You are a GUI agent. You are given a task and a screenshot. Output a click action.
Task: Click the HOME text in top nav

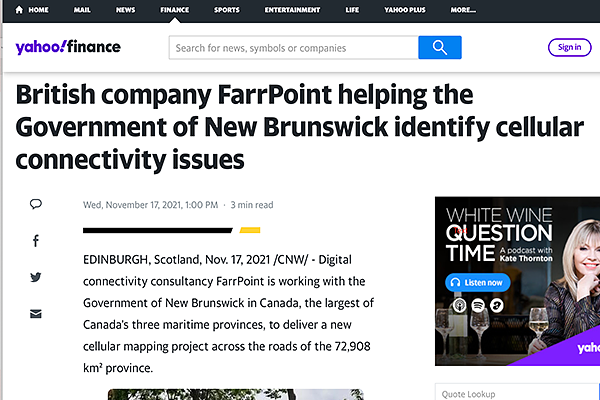point(38,10)
